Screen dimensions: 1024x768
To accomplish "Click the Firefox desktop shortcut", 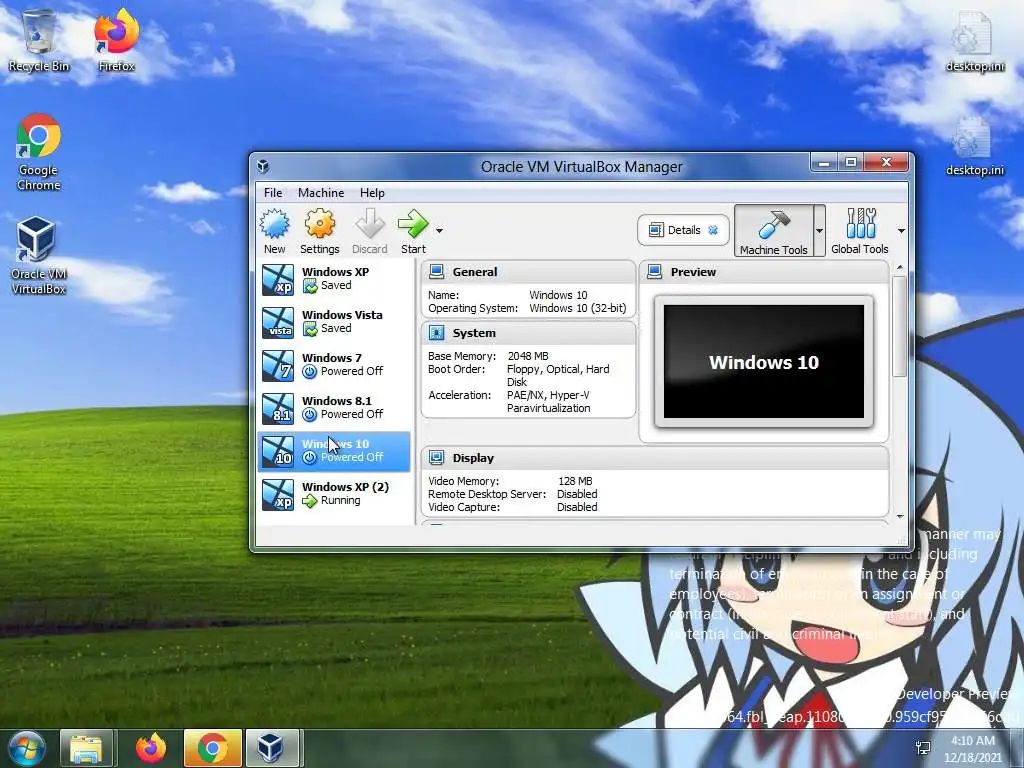I will coord(117,40).
